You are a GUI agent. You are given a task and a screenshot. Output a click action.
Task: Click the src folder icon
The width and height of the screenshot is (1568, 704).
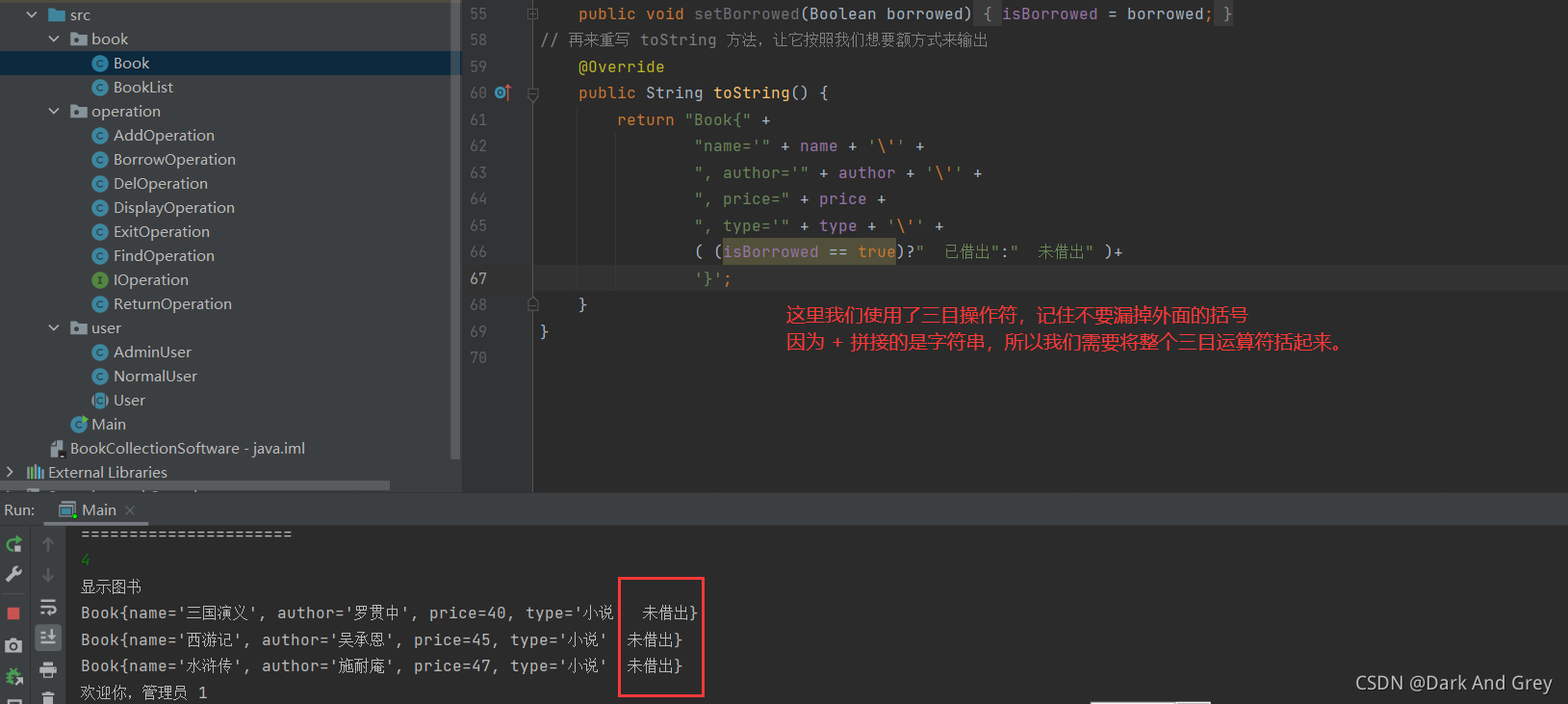pyautogui.click(x=57, y=15)
